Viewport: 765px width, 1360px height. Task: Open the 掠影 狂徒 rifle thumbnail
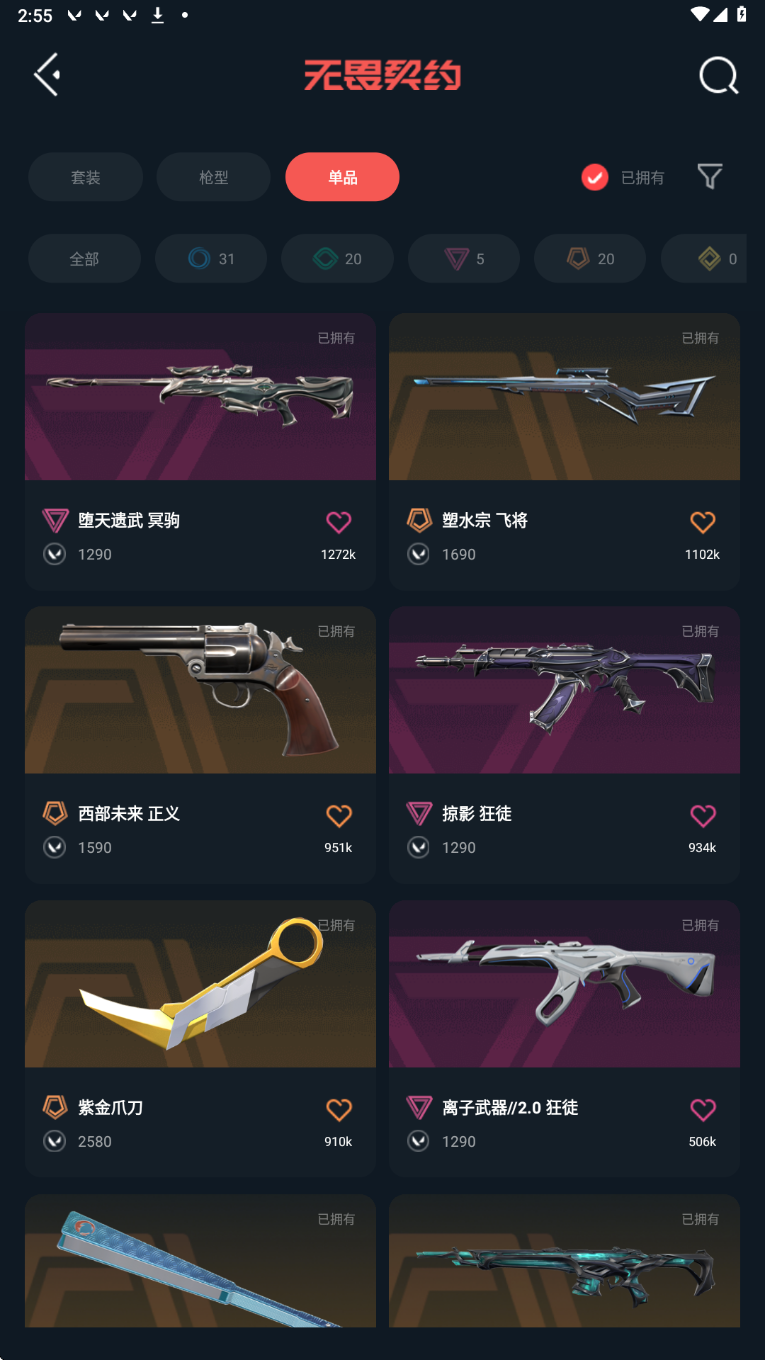[564, 690]
